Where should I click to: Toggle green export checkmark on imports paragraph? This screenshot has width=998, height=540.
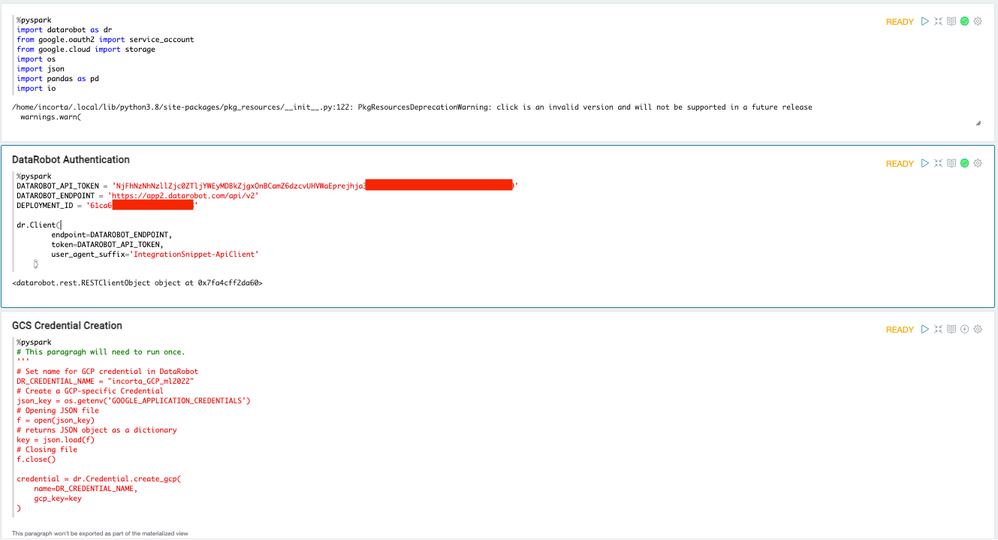coord(965,21)
